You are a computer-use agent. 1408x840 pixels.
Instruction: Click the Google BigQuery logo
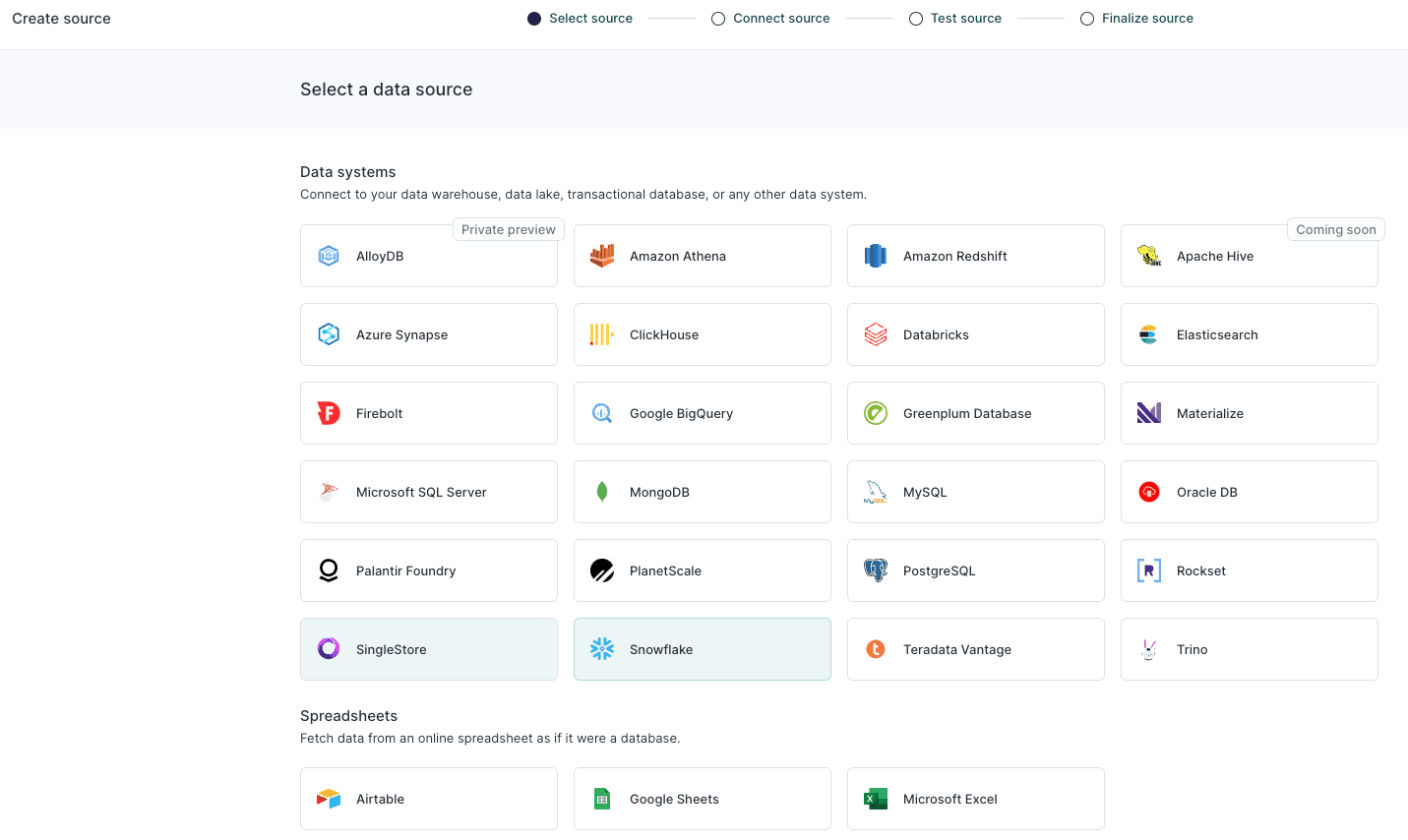pos(601,412)
